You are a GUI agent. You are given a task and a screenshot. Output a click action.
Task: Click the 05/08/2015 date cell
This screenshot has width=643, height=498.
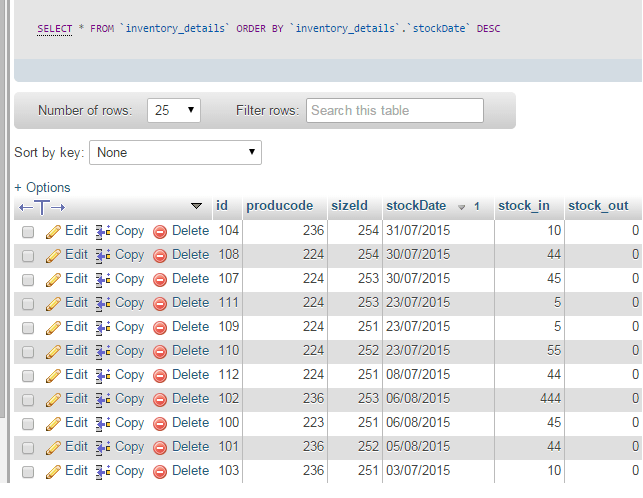(x=418, y=447)
